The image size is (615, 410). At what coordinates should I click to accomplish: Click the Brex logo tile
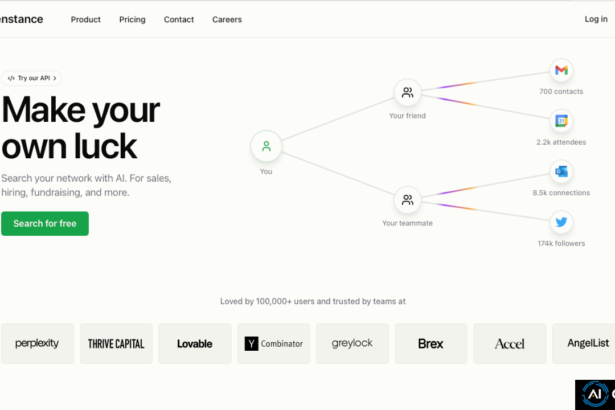point(431,343)
